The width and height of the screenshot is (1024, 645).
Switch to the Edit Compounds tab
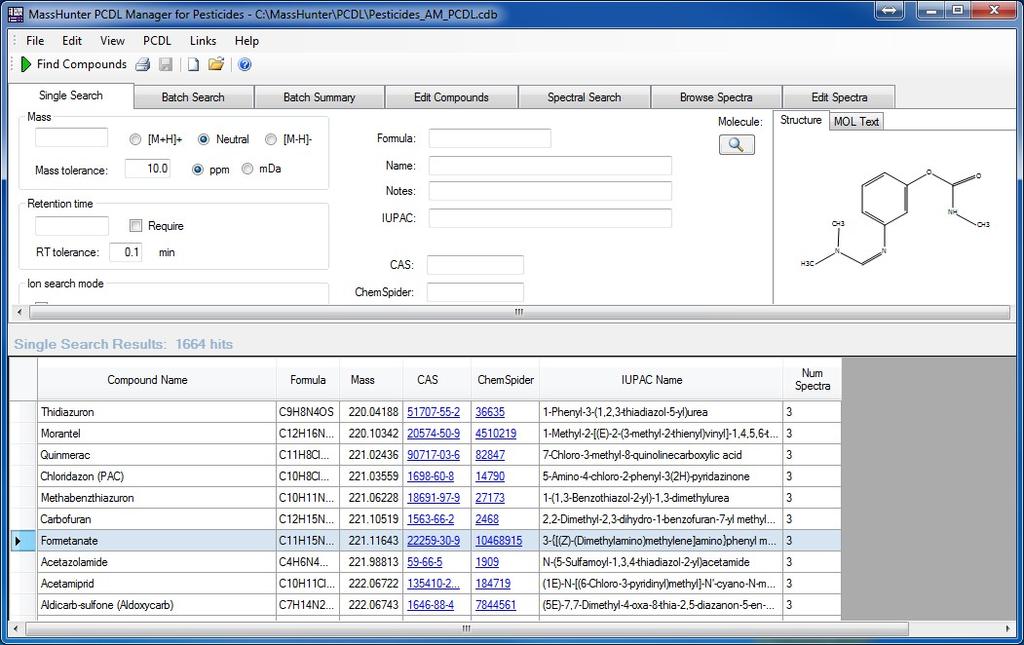451,97
